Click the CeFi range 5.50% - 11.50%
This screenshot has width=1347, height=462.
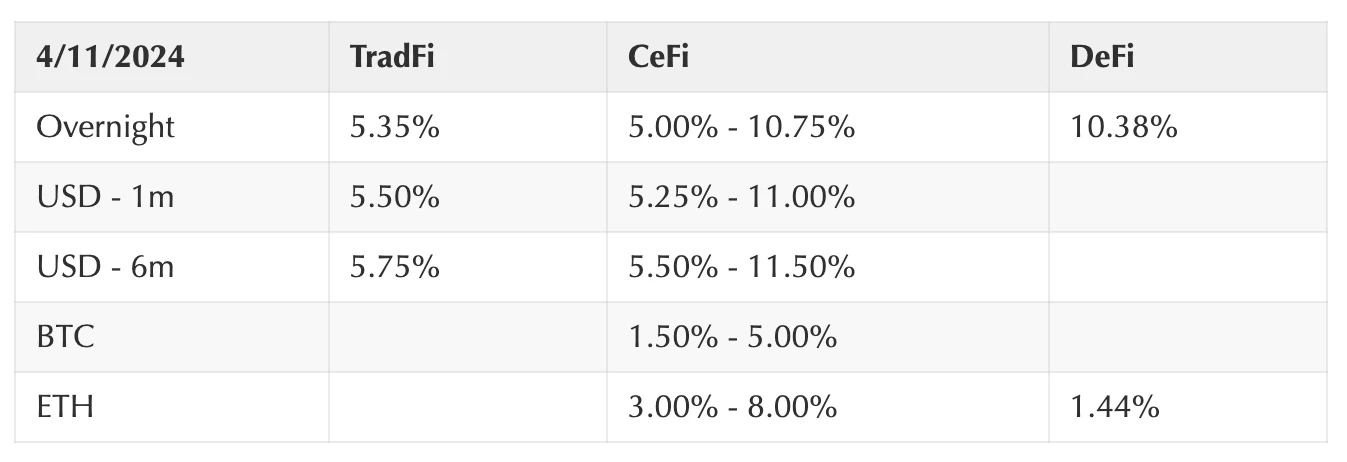(x=741, y=267)
